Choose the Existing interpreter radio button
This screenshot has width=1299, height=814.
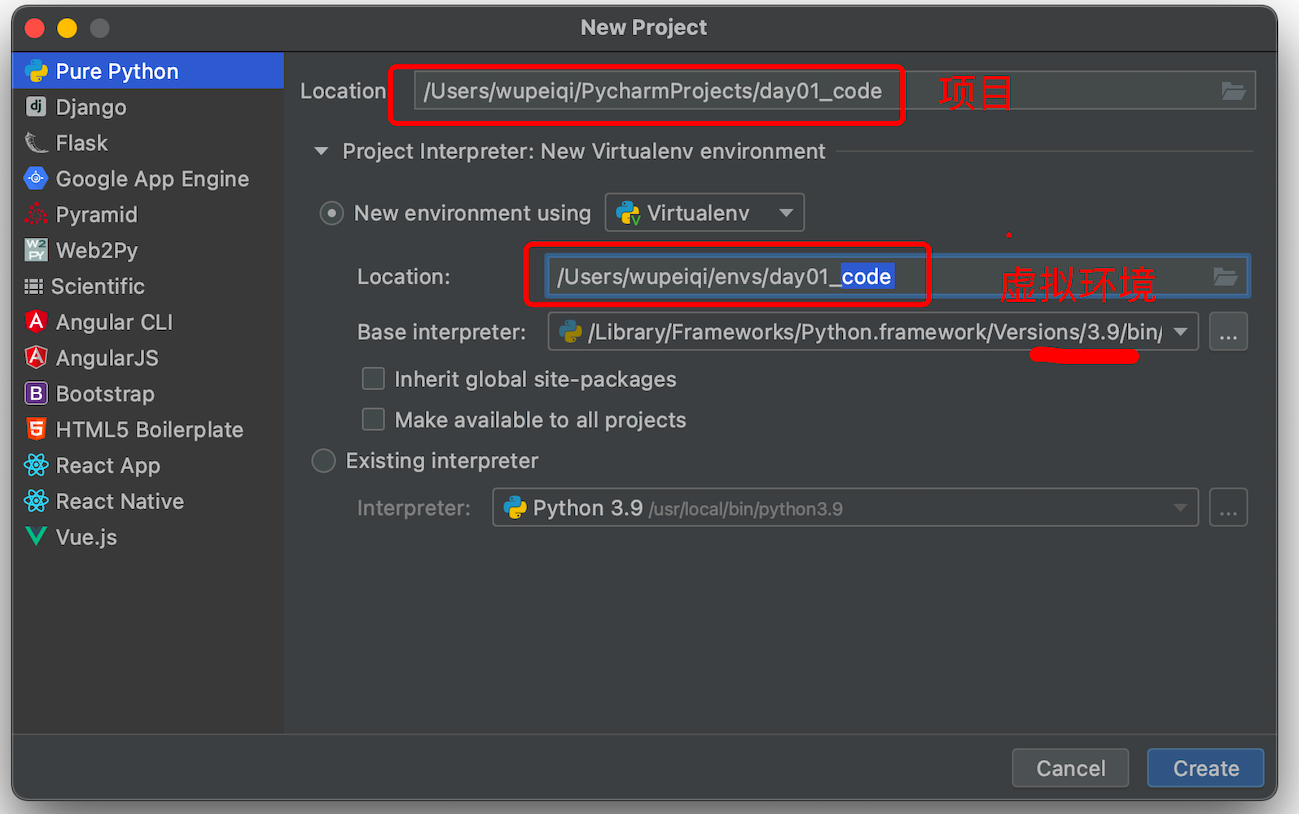324,461
